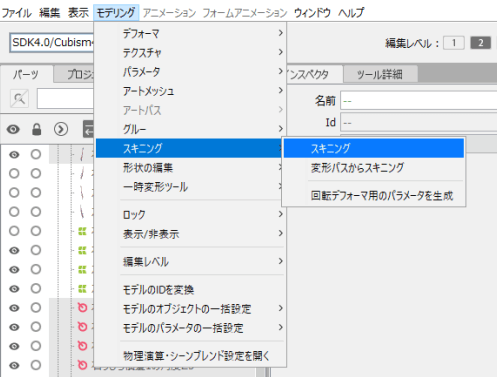The width and height of the screenshot is (497, 377).
Task: Select 回転デフォーマ用のパラメータを生成 option
Action: [x=374, y=195]
